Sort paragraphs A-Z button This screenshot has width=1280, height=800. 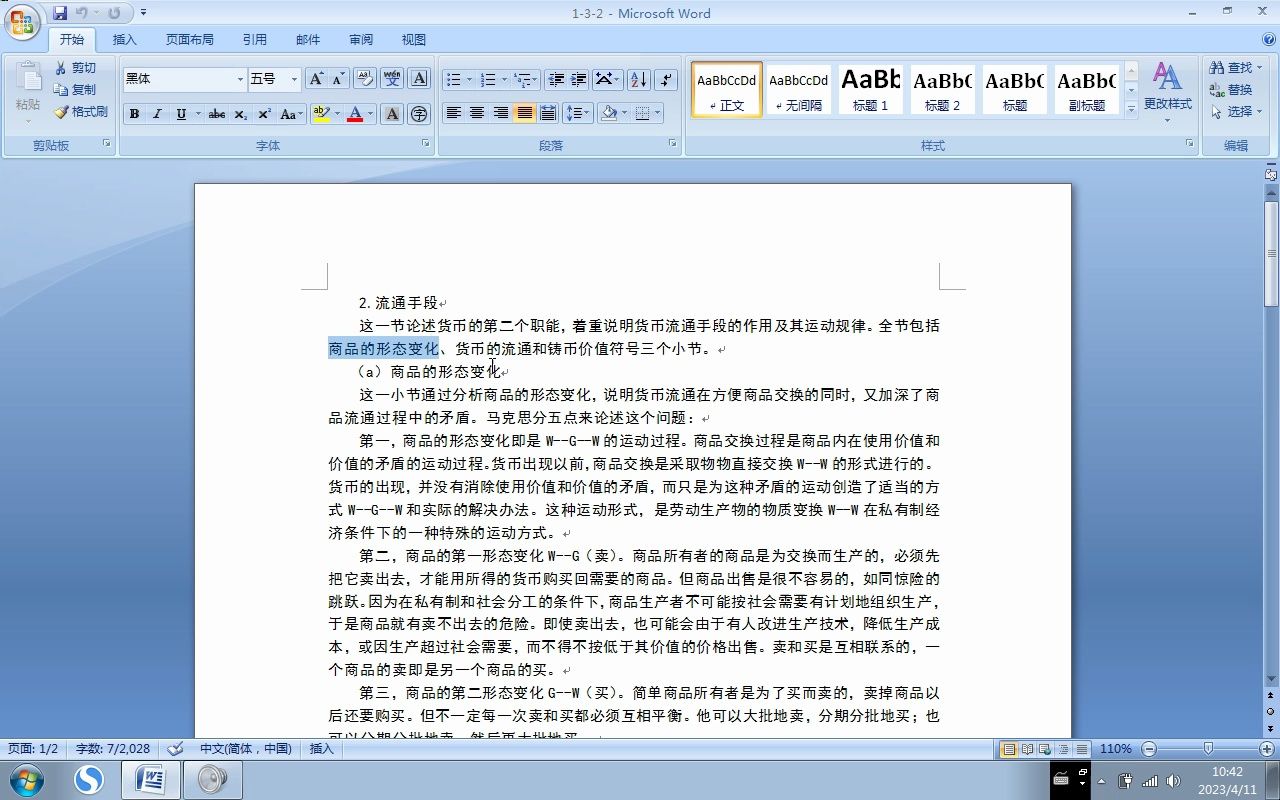tap(638, 79)
